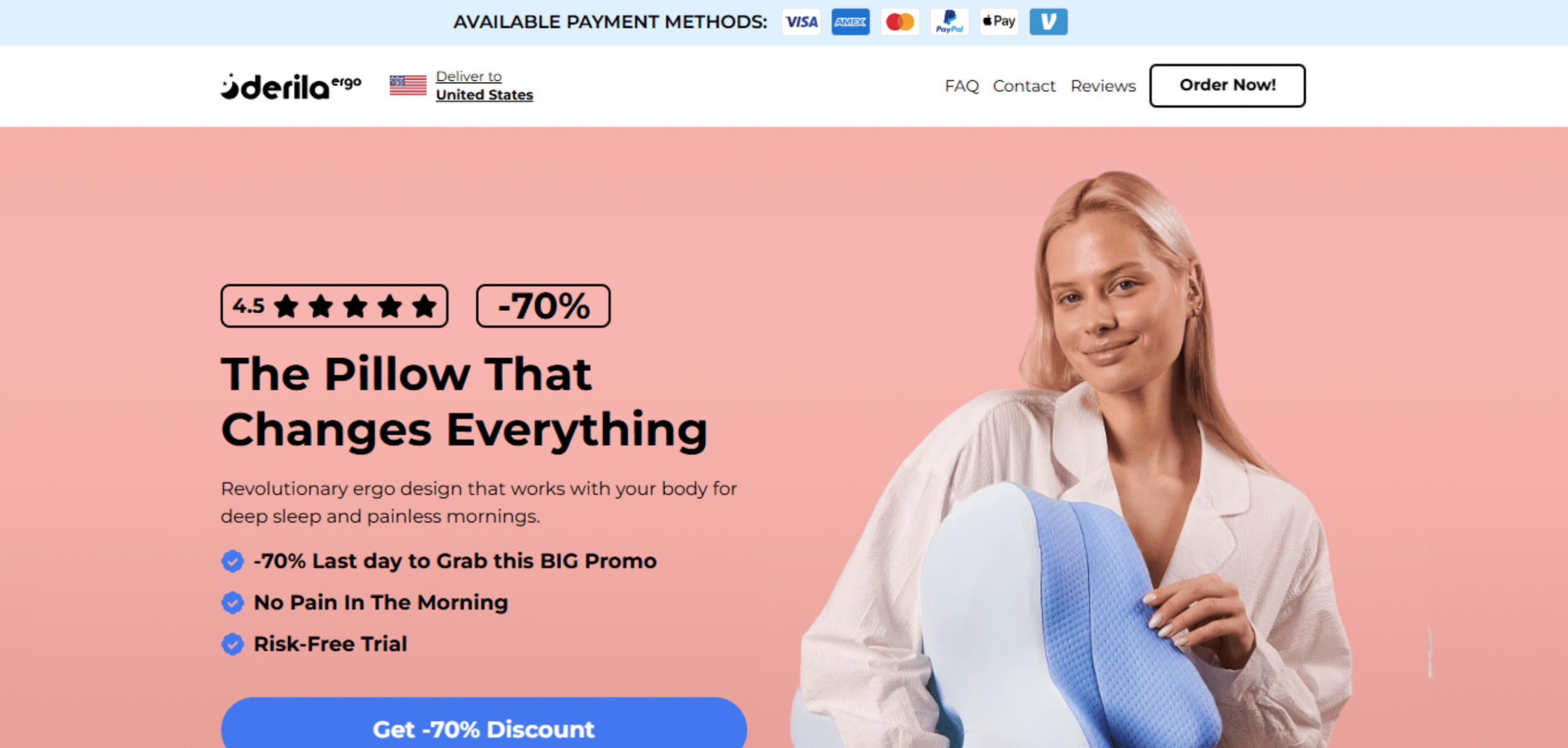The width and height of the screenshot is (1568, 748).
Task: Click the American Express card icon
Action: (850, 22)
